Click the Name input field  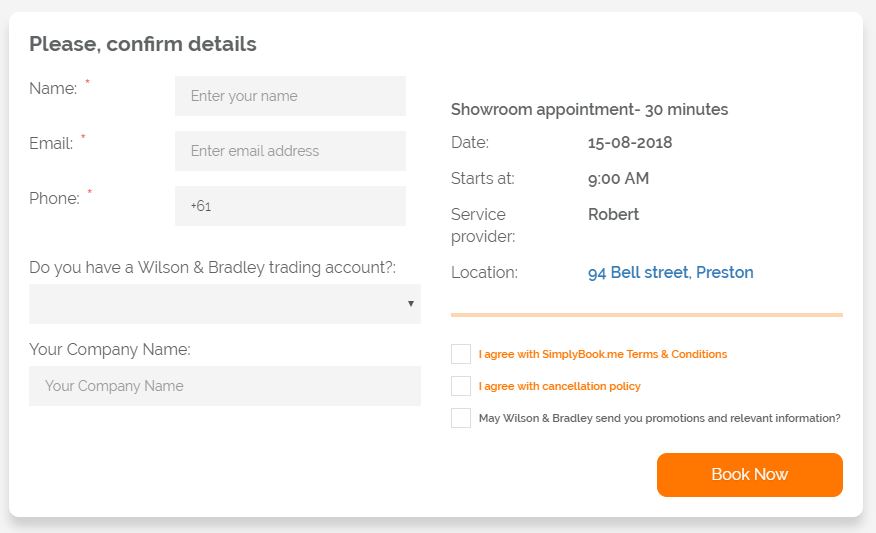pyautogui.click(x=290, y=96)
